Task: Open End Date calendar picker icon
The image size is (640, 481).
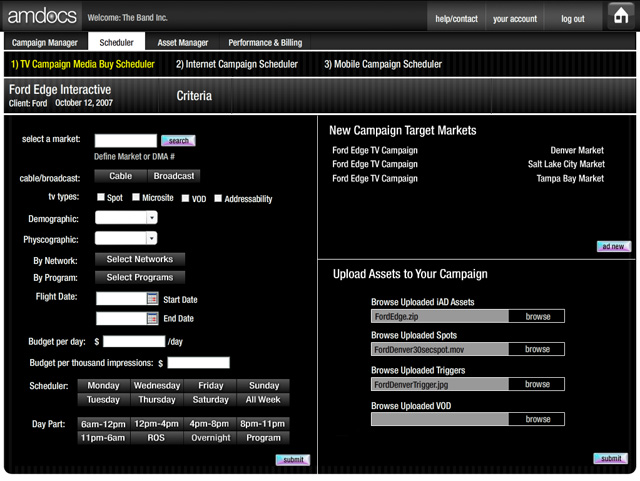Action: point(152,318)
